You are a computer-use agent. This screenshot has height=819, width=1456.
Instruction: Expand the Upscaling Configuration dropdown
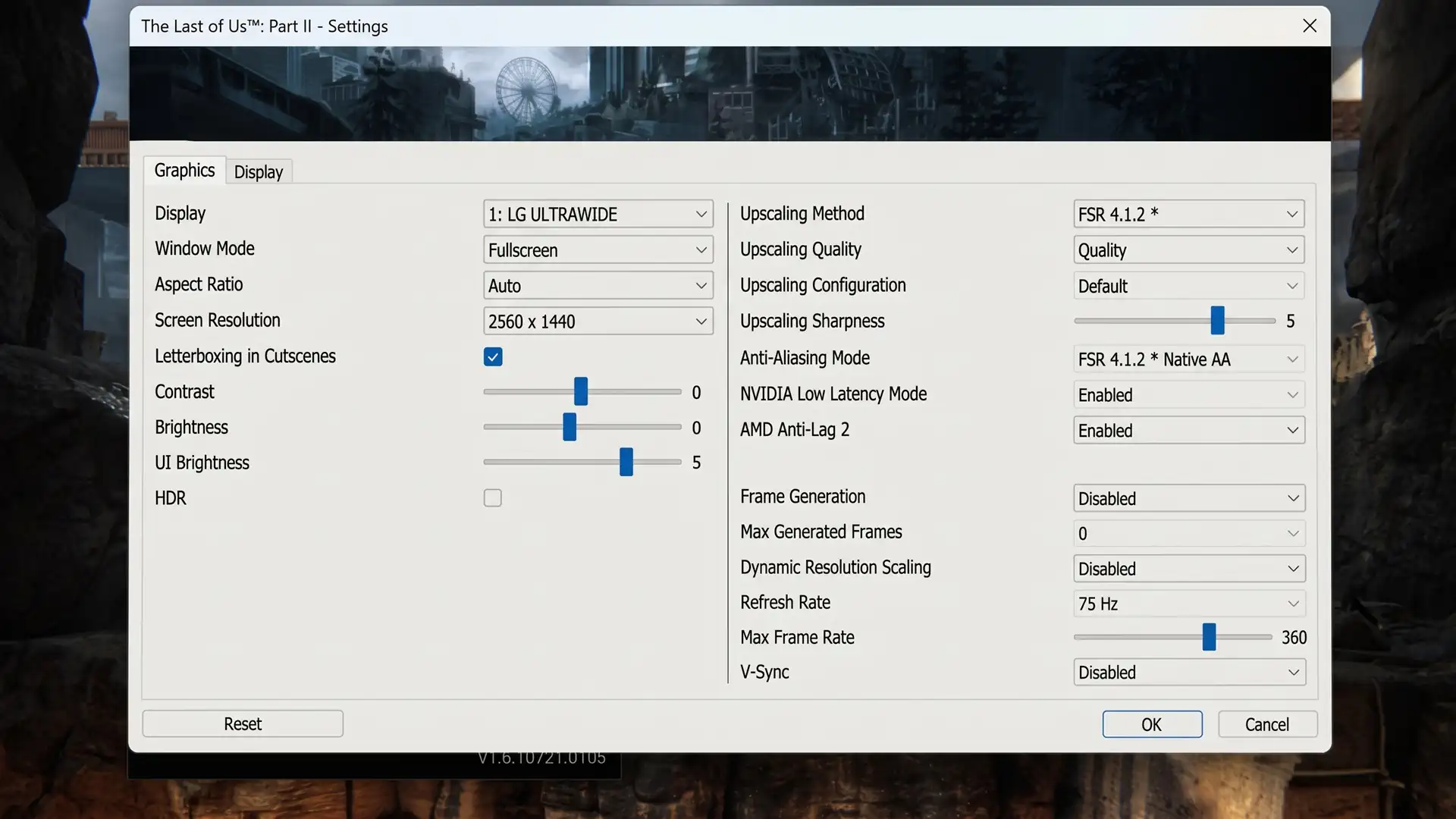tap(1188, 286)
